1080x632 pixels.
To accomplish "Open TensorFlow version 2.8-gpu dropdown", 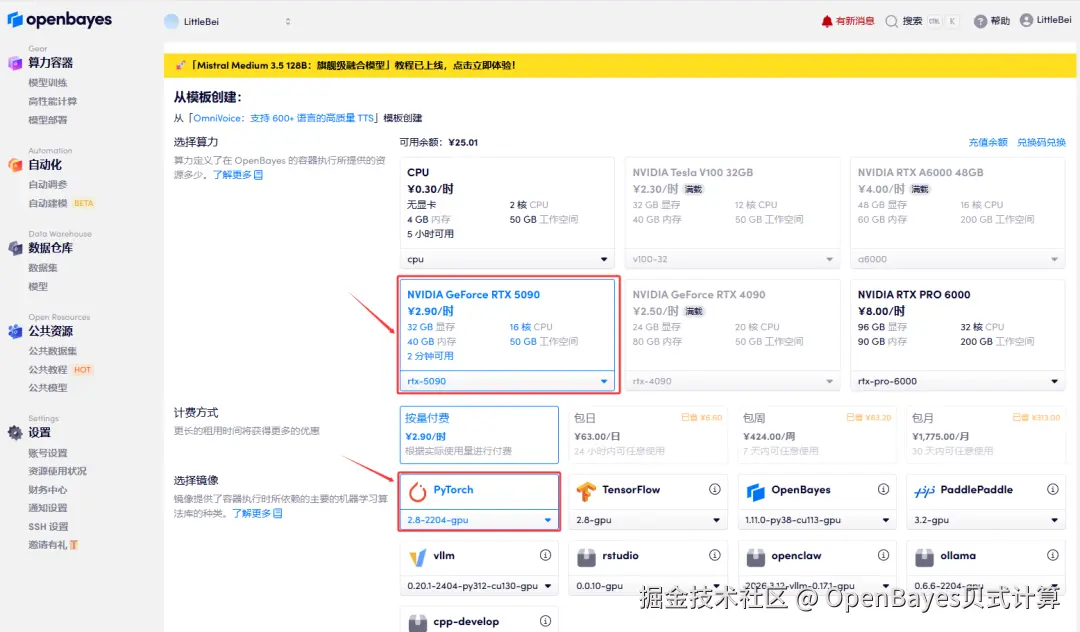I will coord(647,520).
